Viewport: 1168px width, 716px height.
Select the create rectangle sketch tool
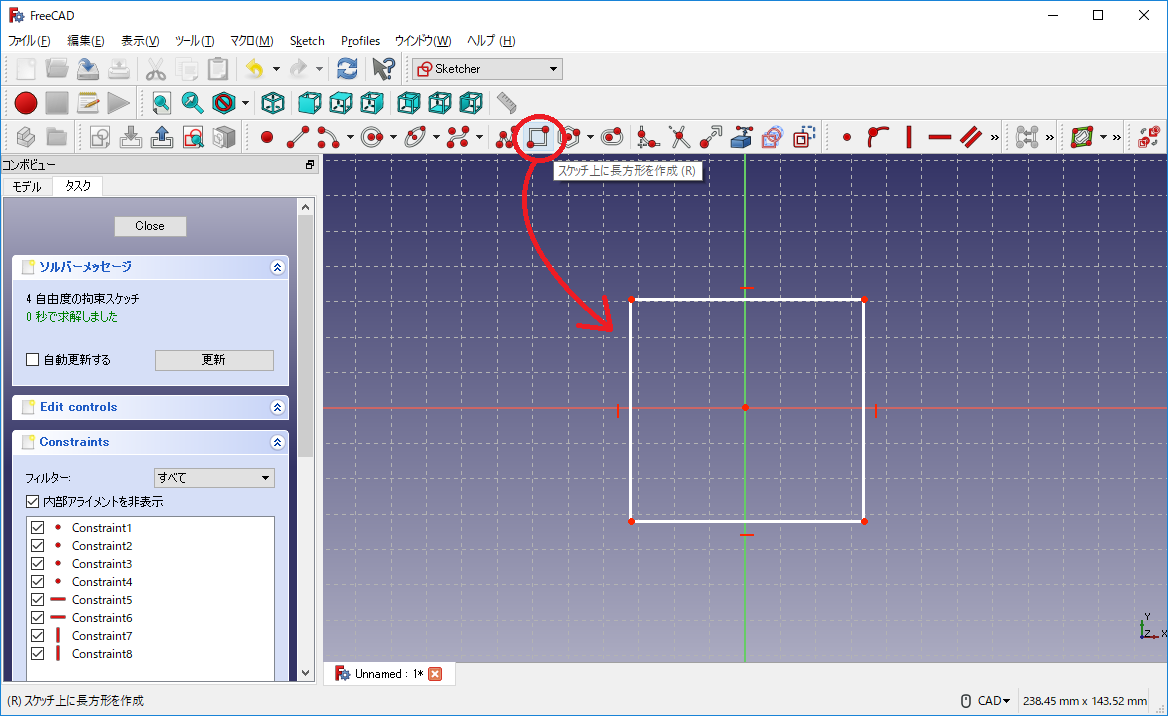pyautogui.click(x=538, y=137)
